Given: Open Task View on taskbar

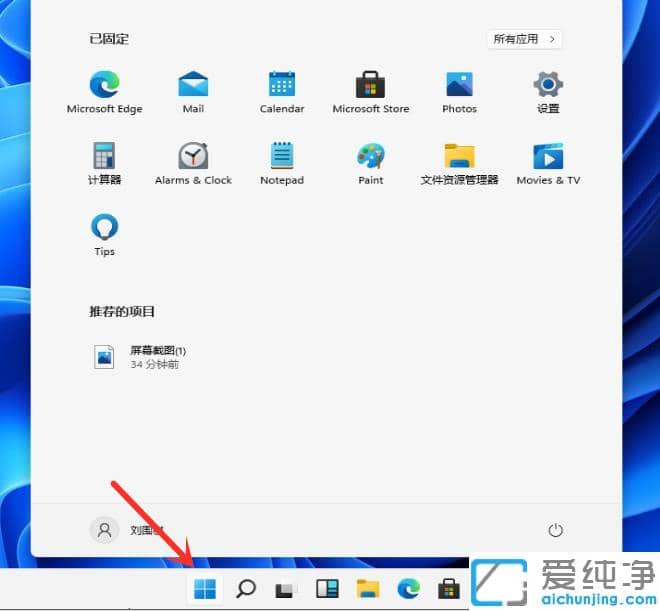Looking at the screenshot, I should pos(286,589).
